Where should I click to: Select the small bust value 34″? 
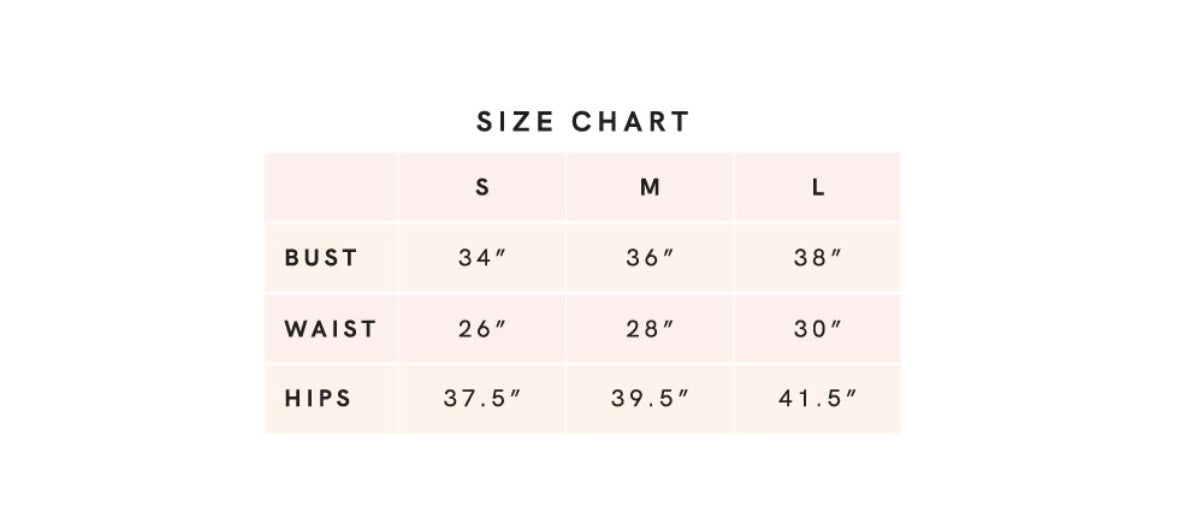pyautogui.click(x=482, y=258)
